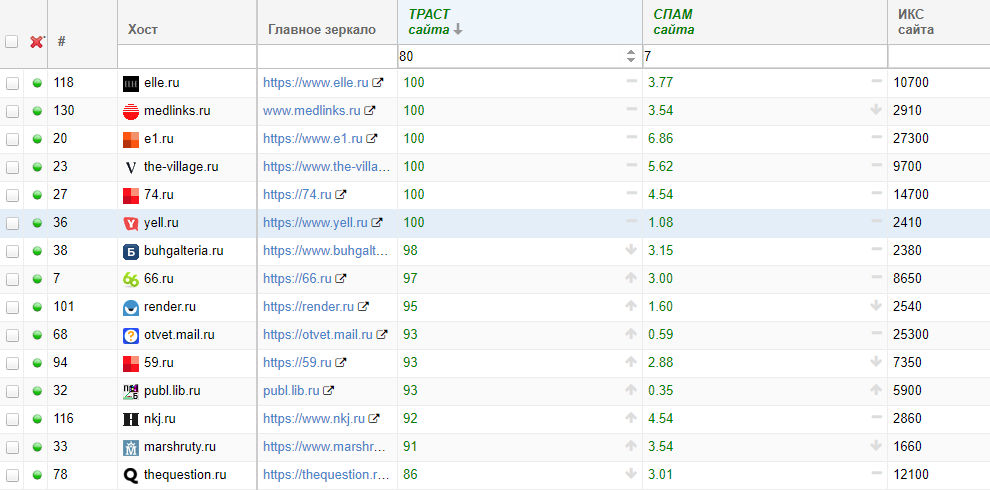This screenshot has width=990, height=490.
Task: Open the www.medlinks.ru link
Action: click(312, 111)
